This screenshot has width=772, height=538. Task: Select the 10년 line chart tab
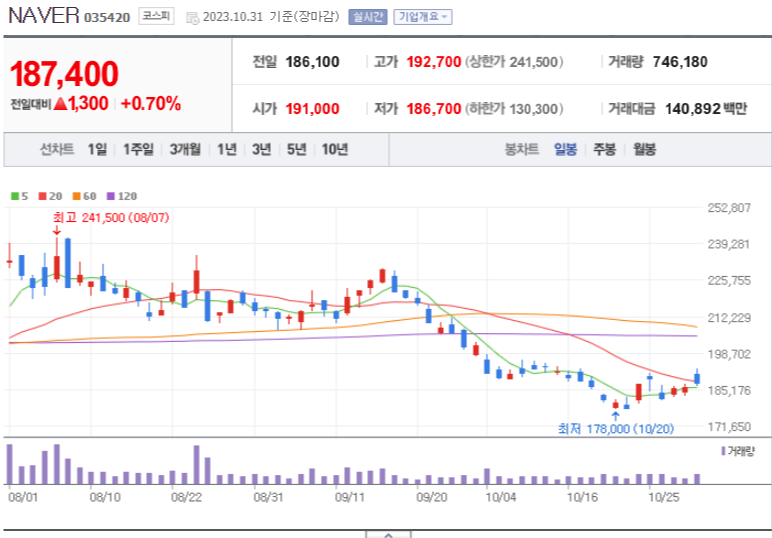pos(335,149)
